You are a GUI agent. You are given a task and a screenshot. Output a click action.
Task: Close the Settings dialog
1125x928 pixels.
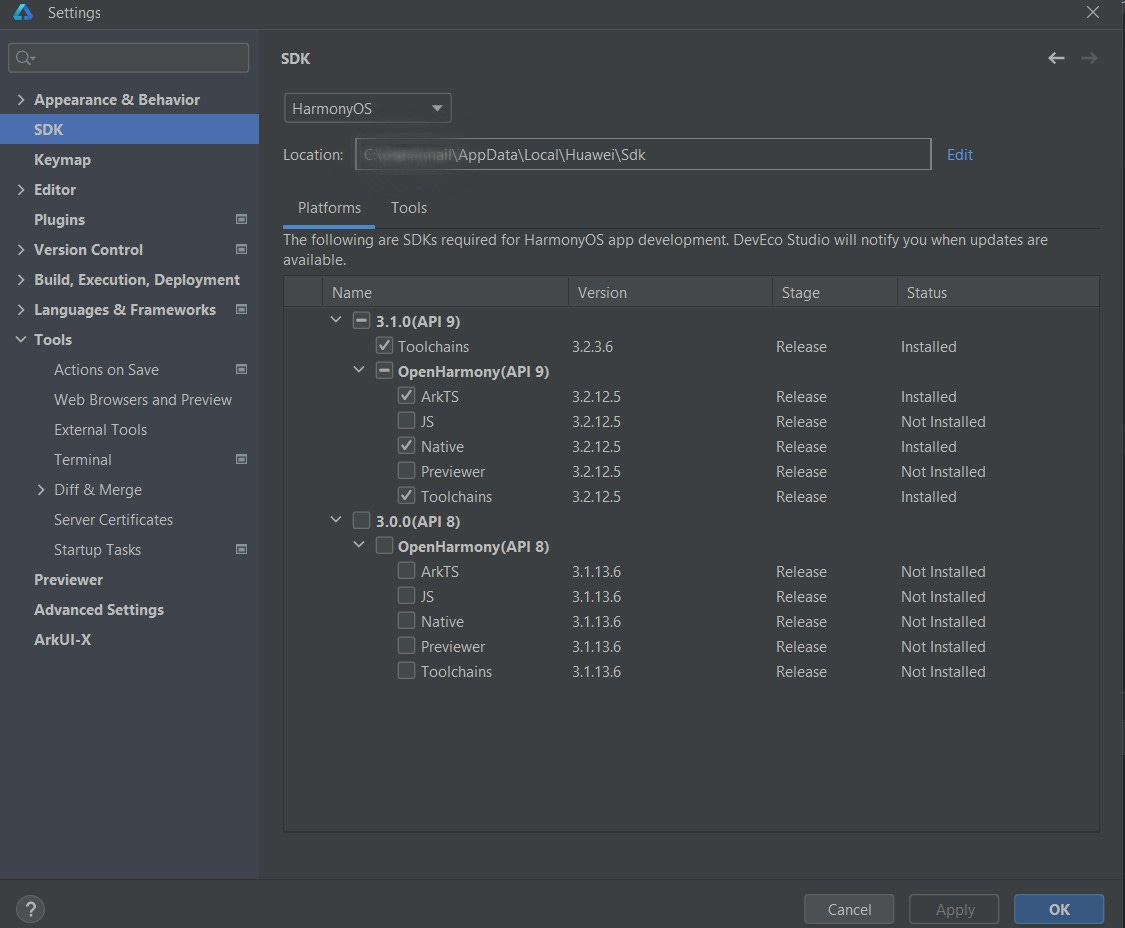pyautogui.click(x=1092, y=12)
